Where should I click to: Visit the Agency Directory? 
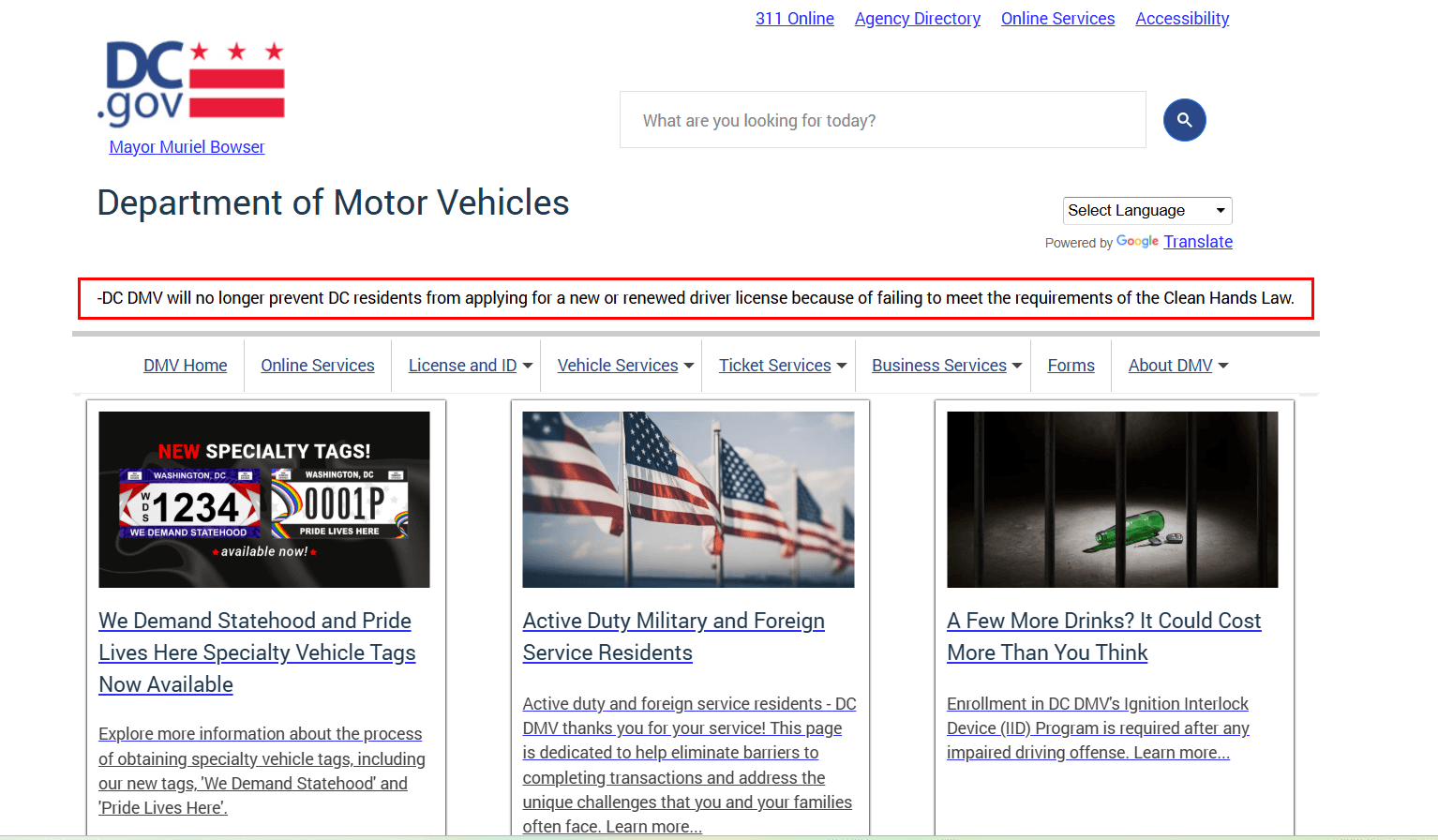pyautogui.click(x=917, y=18)
